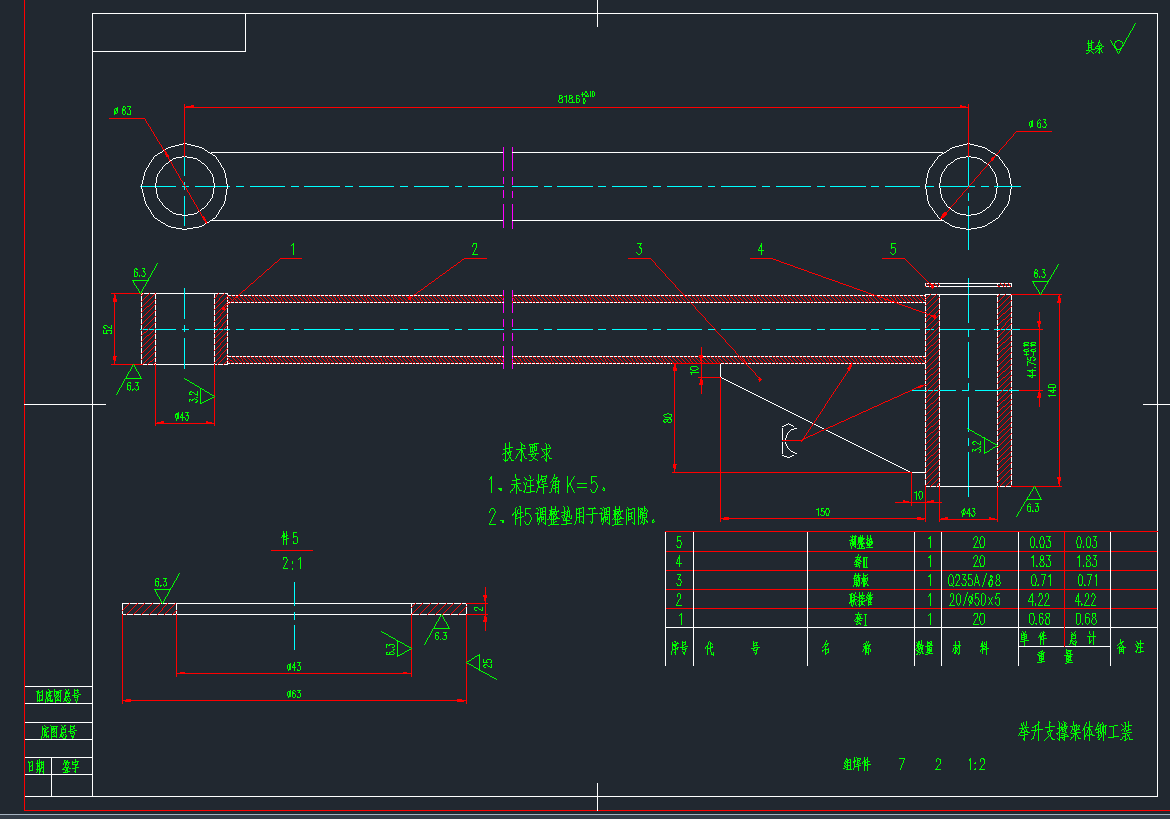
Task: Click unit weight 0.71 in row 3
Action: coord(1040,580)
